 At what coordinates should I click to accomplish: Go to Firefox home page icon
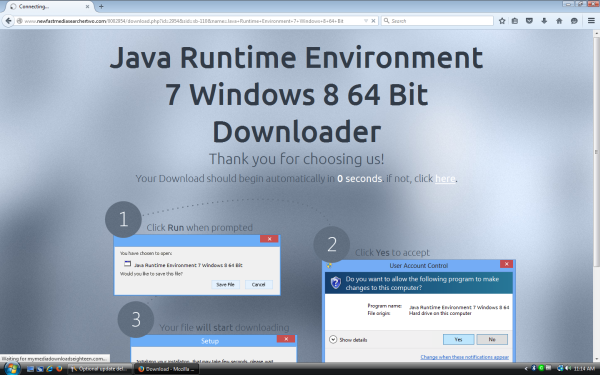coord(559,21)
